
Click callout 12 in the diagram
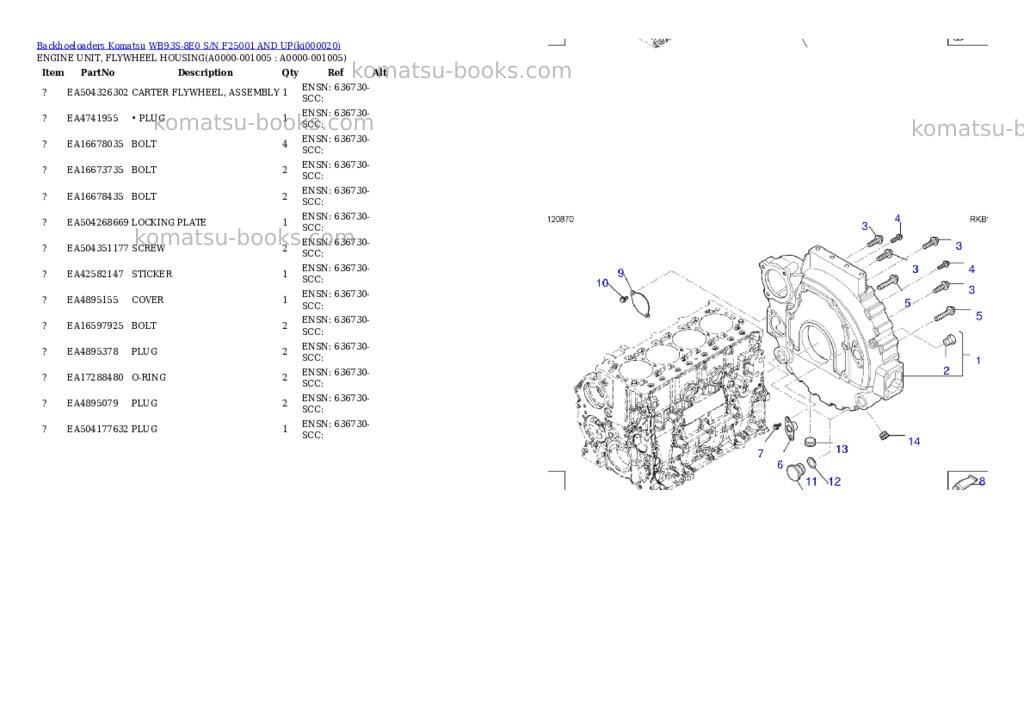coord(835,482)
